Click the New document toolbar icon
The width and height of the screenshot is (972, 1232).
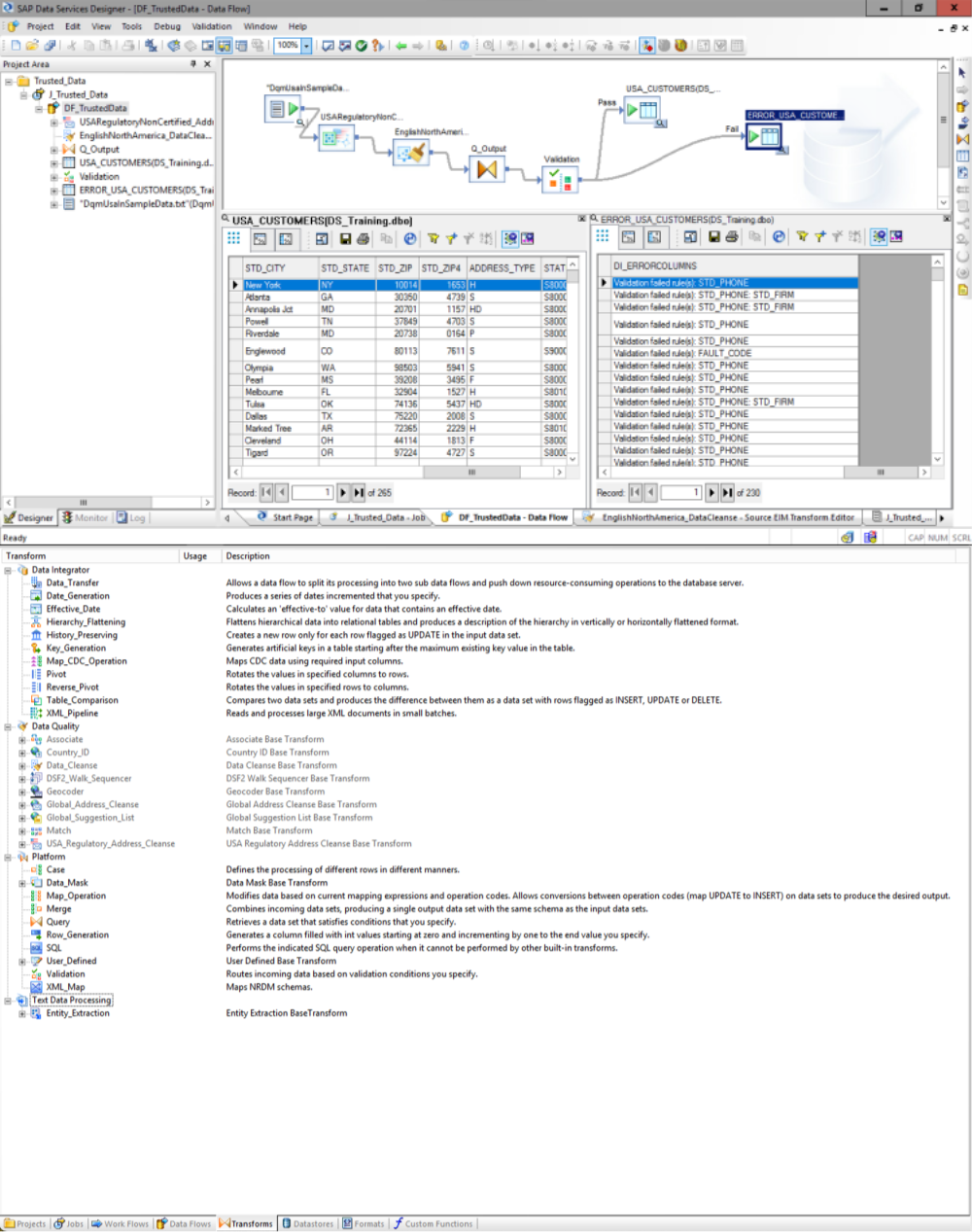coord(16,46)
